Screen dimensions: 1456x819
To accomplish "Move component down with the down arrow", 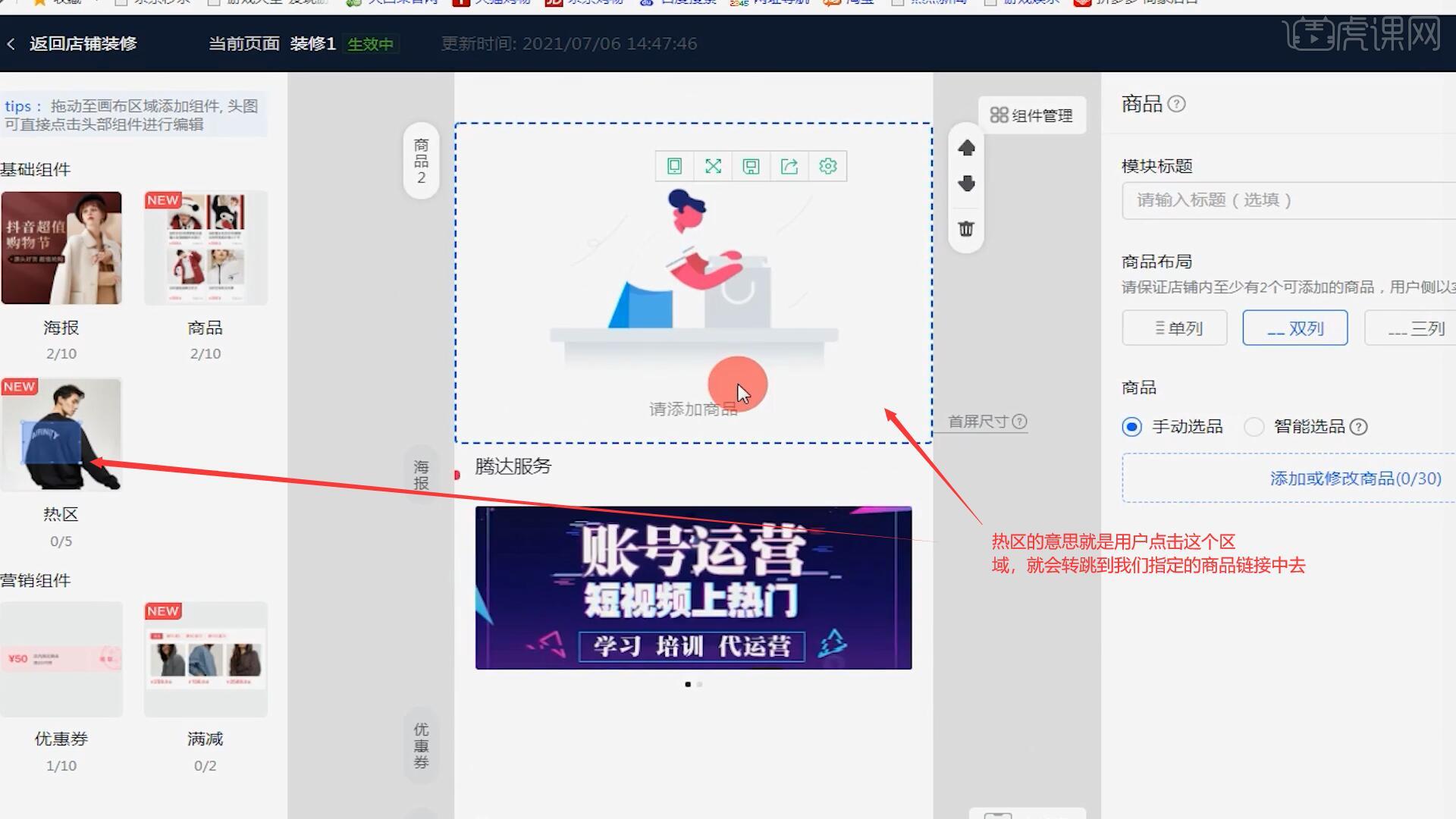I will coord(966,184).
